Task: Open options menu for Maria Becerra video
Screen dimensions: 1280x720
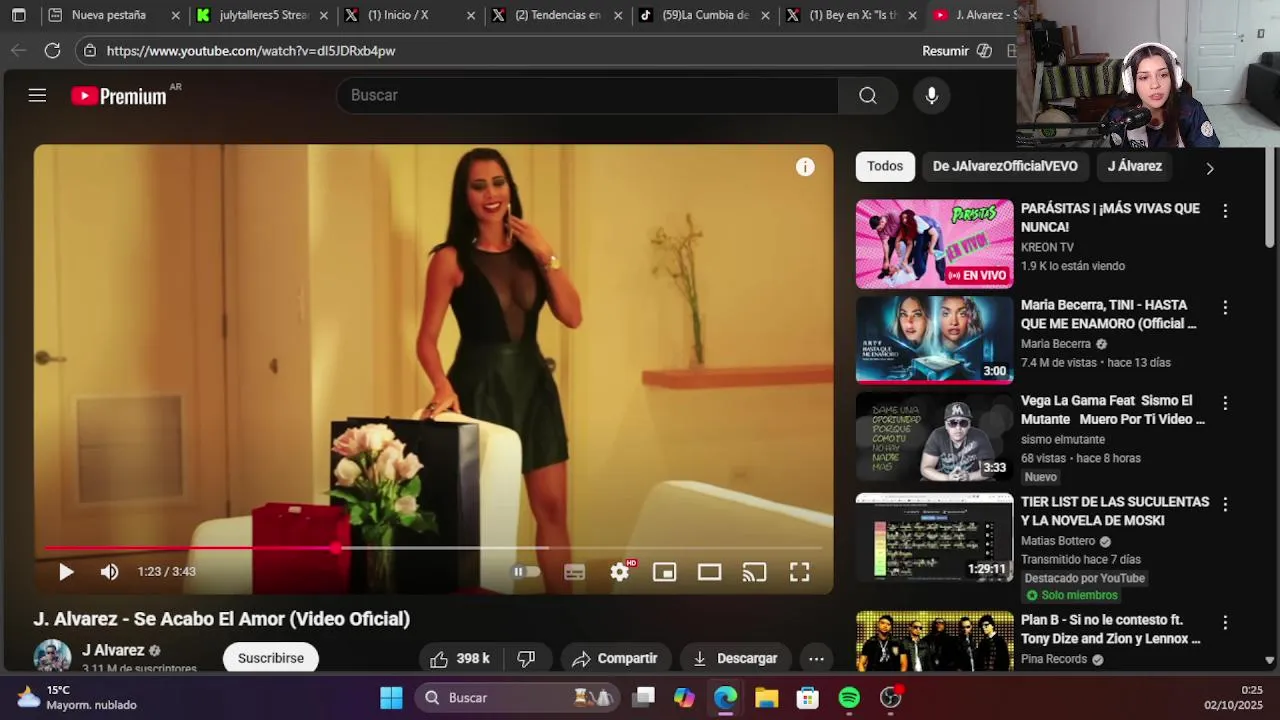Action: click(1225, 308)
